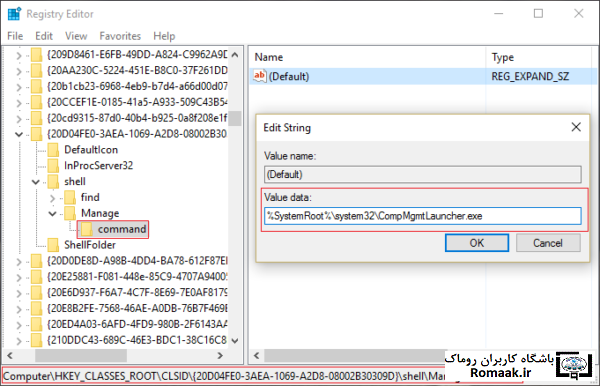The width and height of the screenshot is (600, 386).
Task: Select the command tree item label
Action: click(122, 229)
